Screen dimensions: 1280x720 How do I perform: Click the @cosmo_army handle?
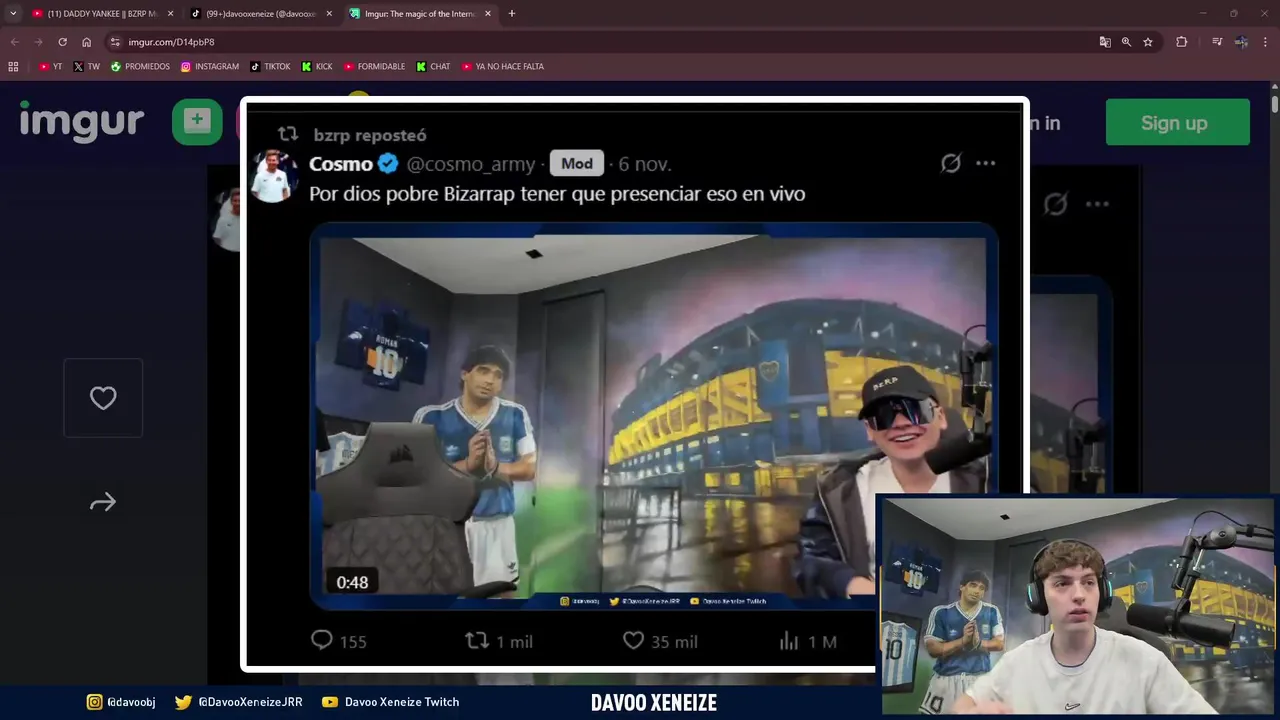tap(470, 164)
